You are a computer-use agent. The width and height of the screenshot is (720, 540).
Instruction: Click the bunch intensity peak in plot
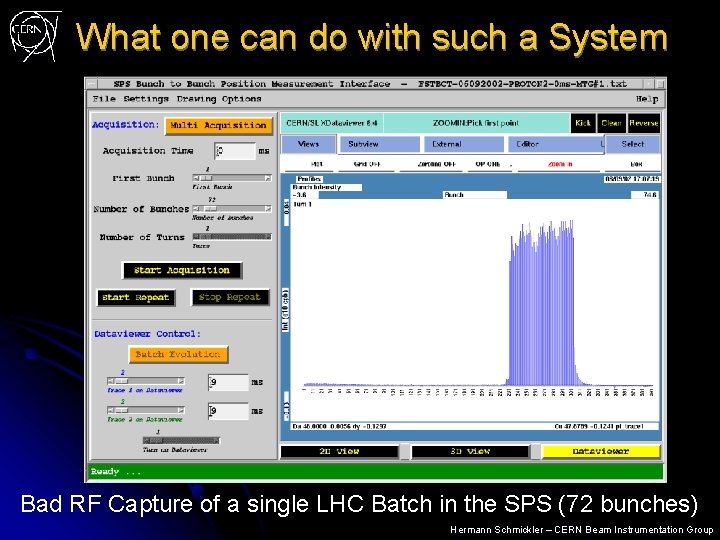pyautogui.click(x=542, y=303)
